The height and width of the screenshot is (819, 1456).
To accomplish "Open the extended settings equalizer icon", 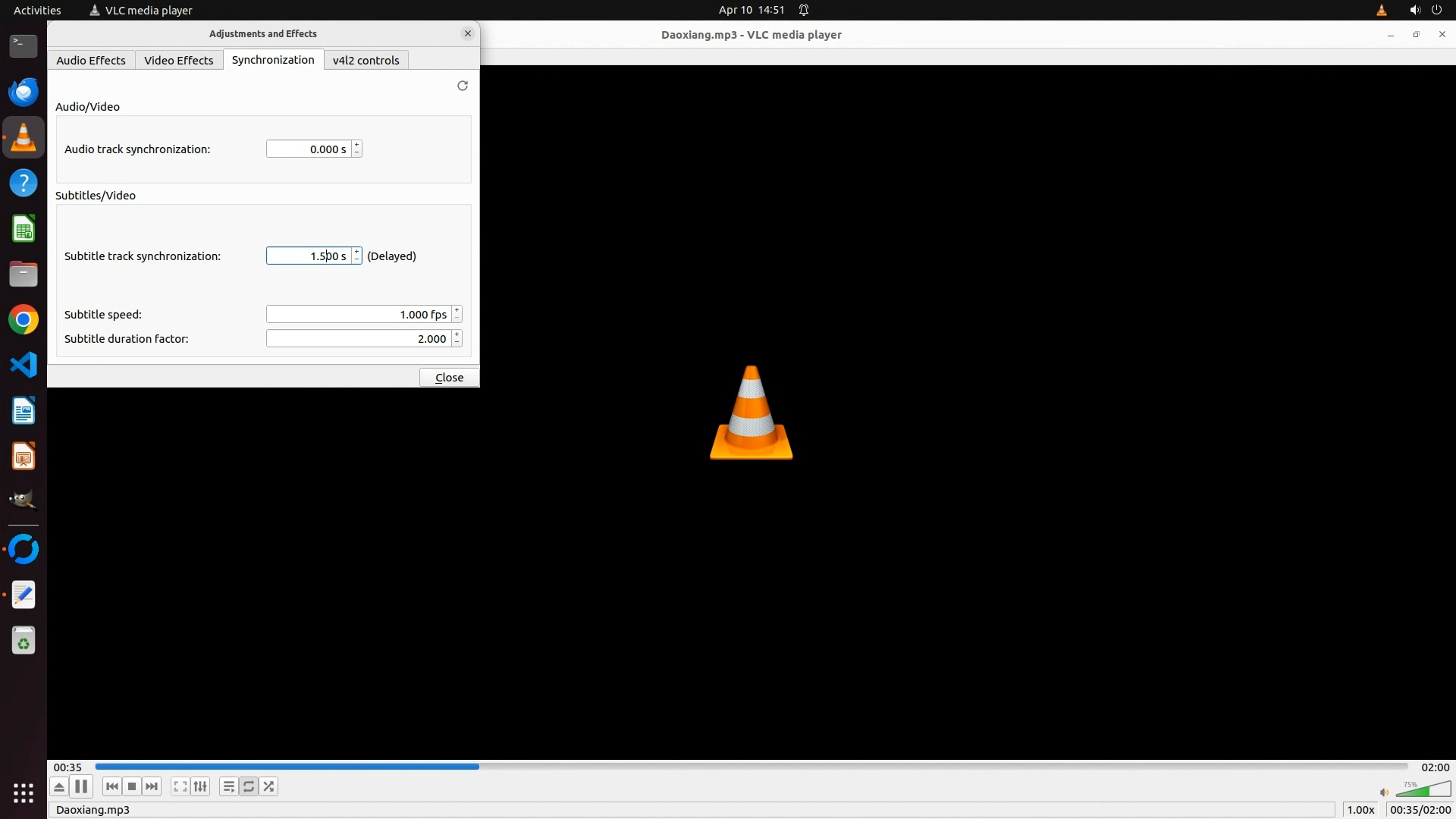I will tap(200, 786).
